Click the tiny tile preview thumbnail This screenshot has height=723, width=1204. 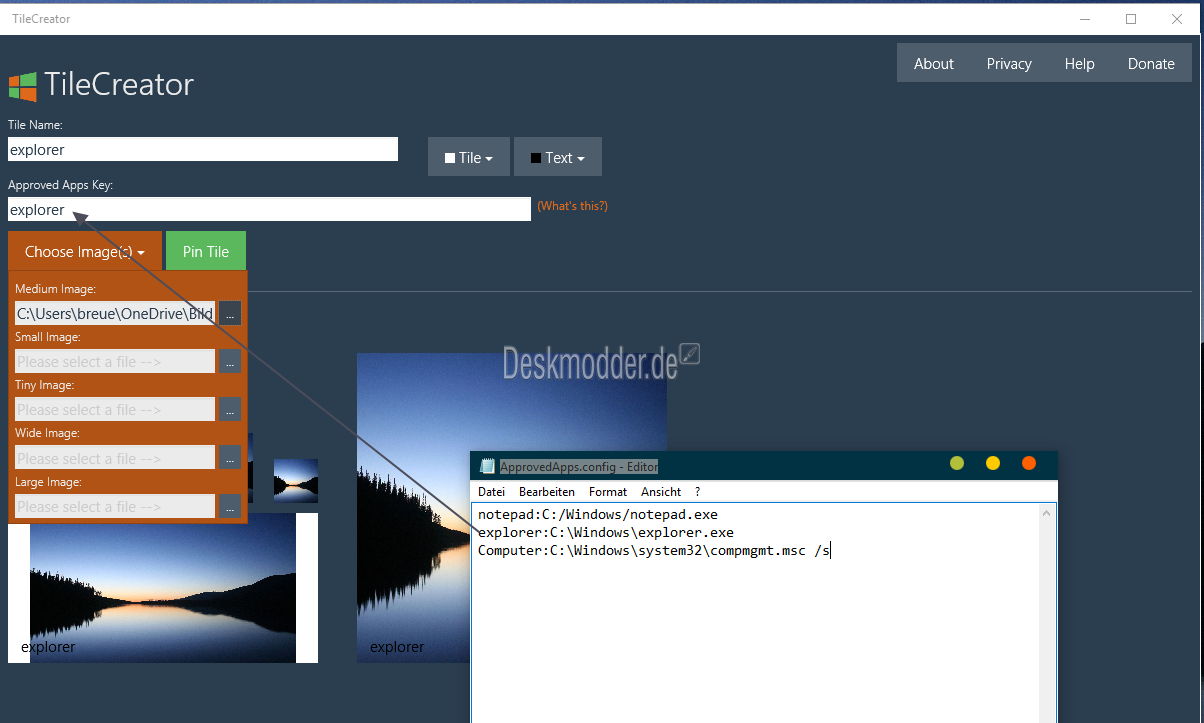(x=296, y=481)
